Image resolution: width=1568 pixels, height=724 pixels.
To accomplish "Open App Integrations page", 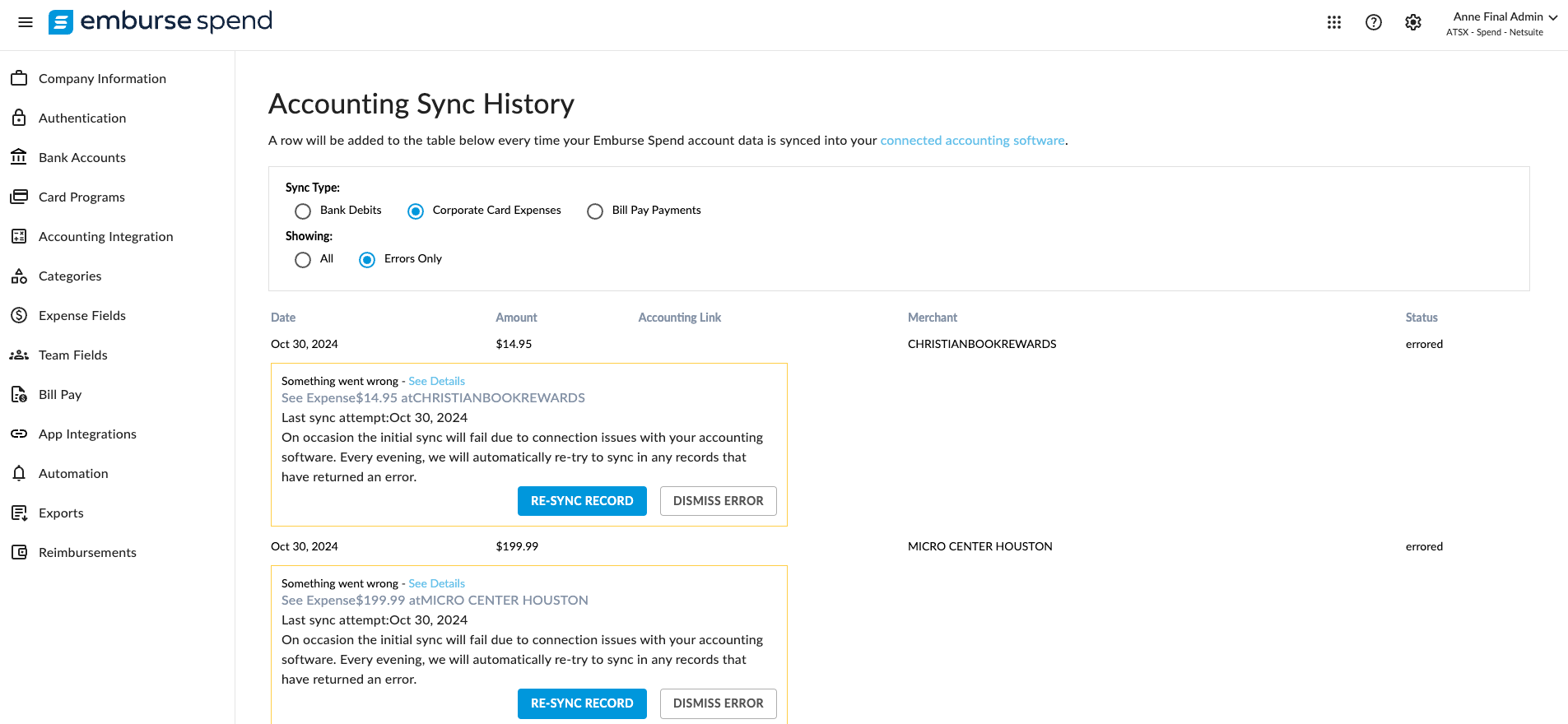I will 87,434.
